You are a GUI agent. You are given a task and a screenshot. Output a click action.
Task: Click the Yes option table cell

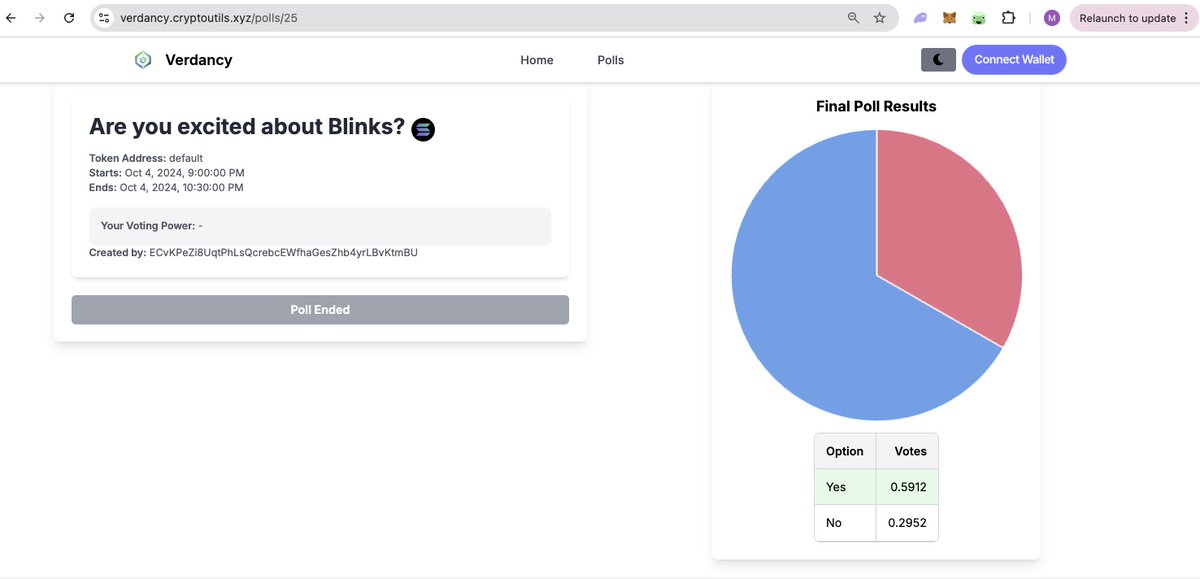click(845, 487)
